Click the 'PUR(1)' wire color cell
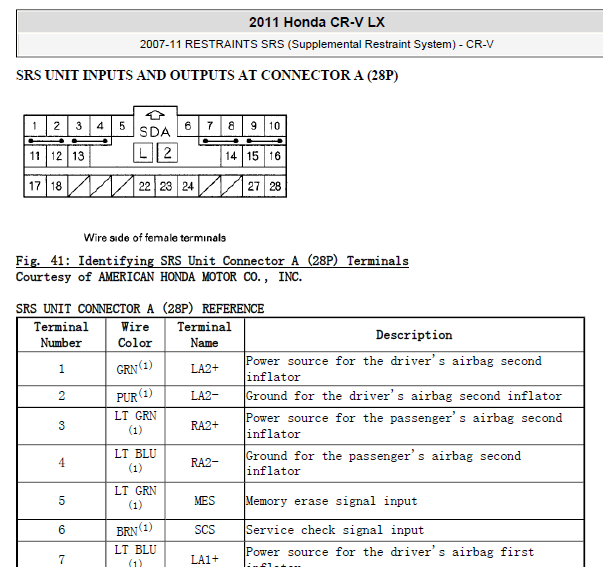Viewport: 603px width, 567px height. point(135,396)
